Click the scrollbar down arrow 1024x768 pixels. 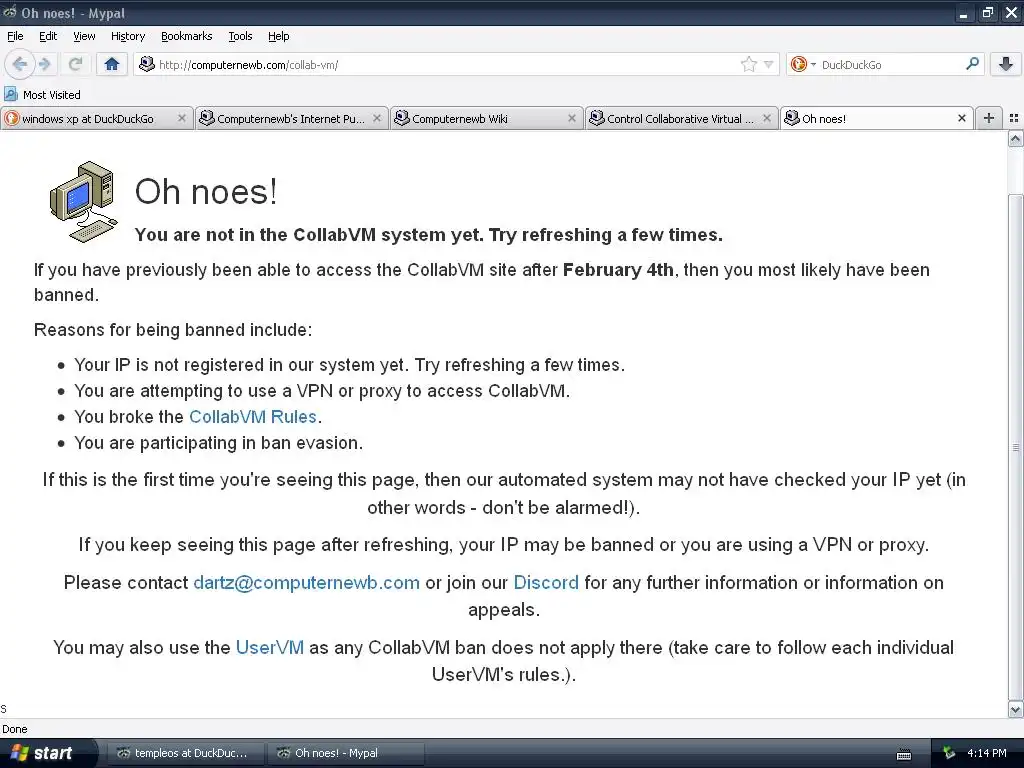click(1016, 709)
